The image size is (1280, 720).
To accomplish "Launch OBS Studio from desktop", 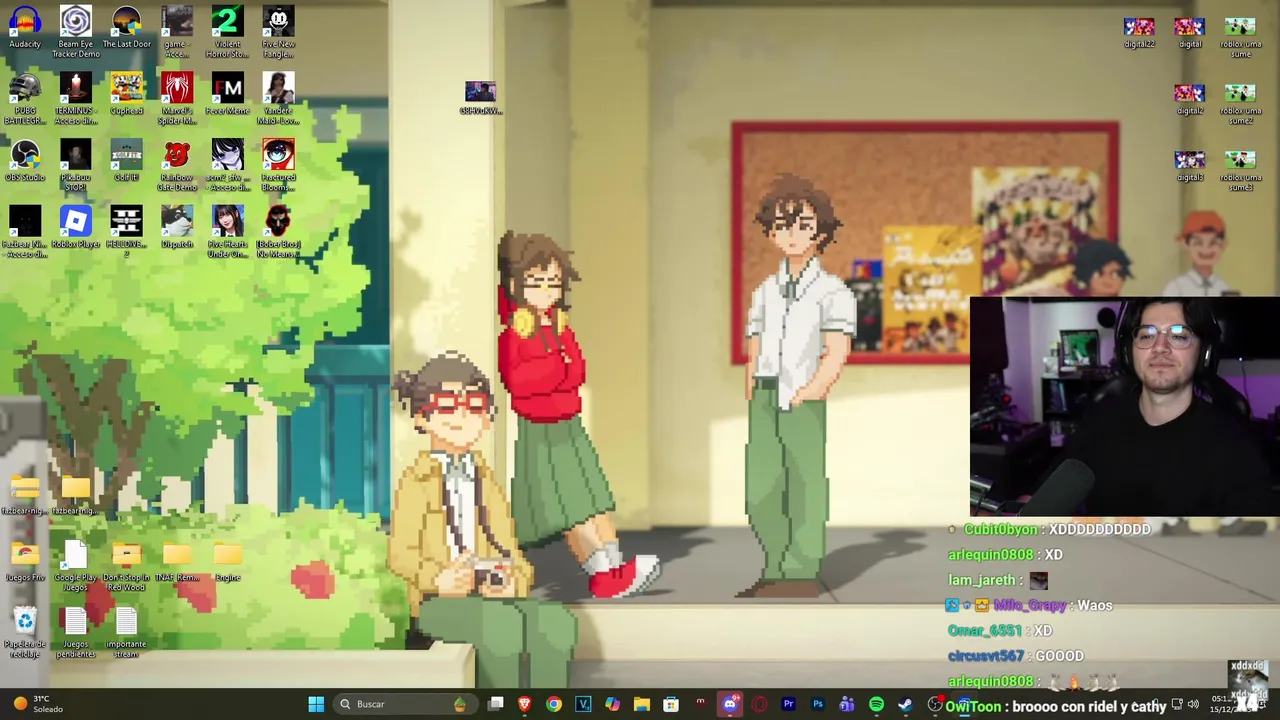I will tap(25, 161).
